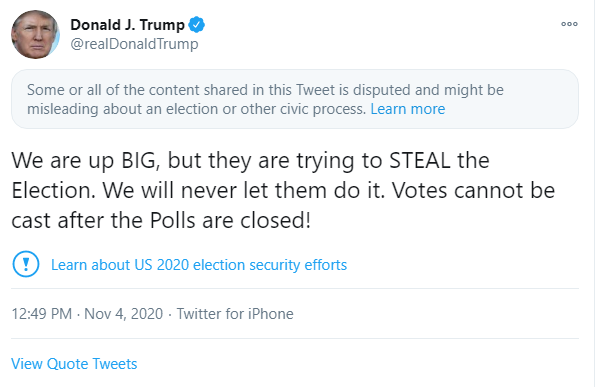Click the phrase Polls are closed!

click(230, 220)
